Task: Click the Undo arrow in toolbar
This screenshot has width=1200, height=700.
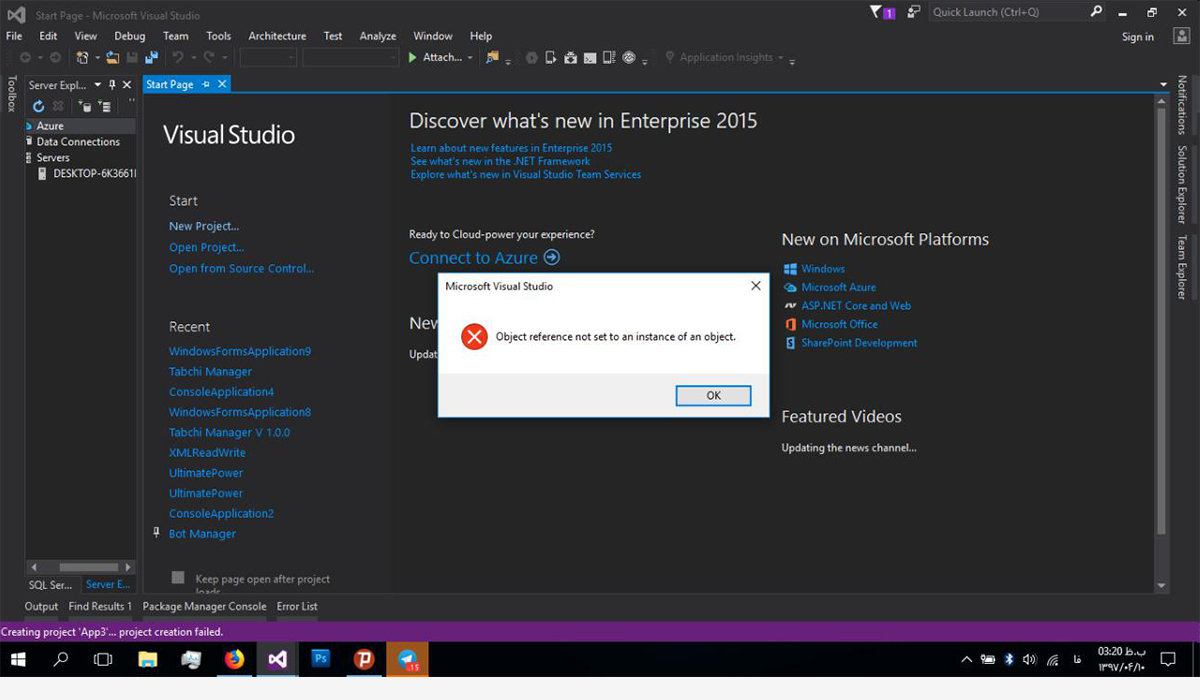Action: 176,58
